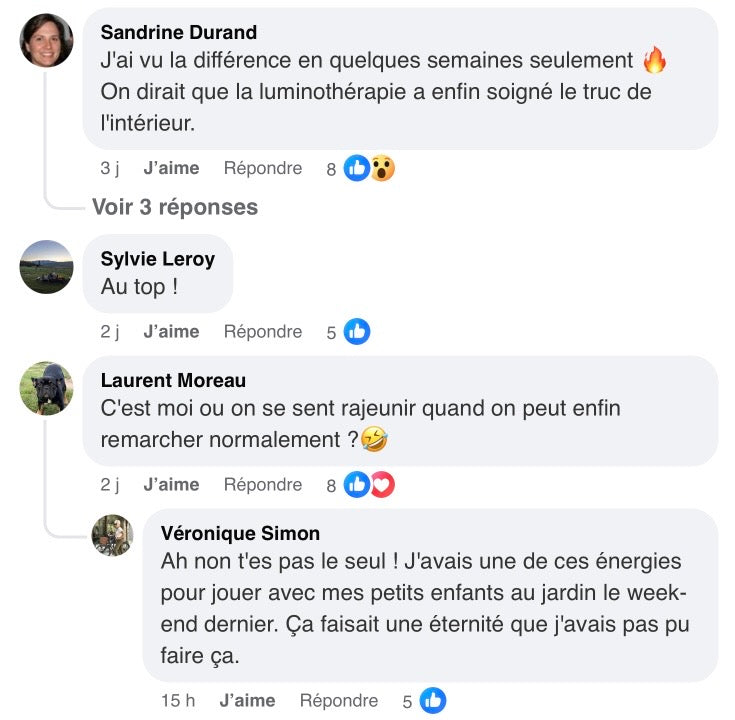Click the wow reaction emoji on Sandrine's comment
The image size is (735, 720).
[x=381, y=169]
